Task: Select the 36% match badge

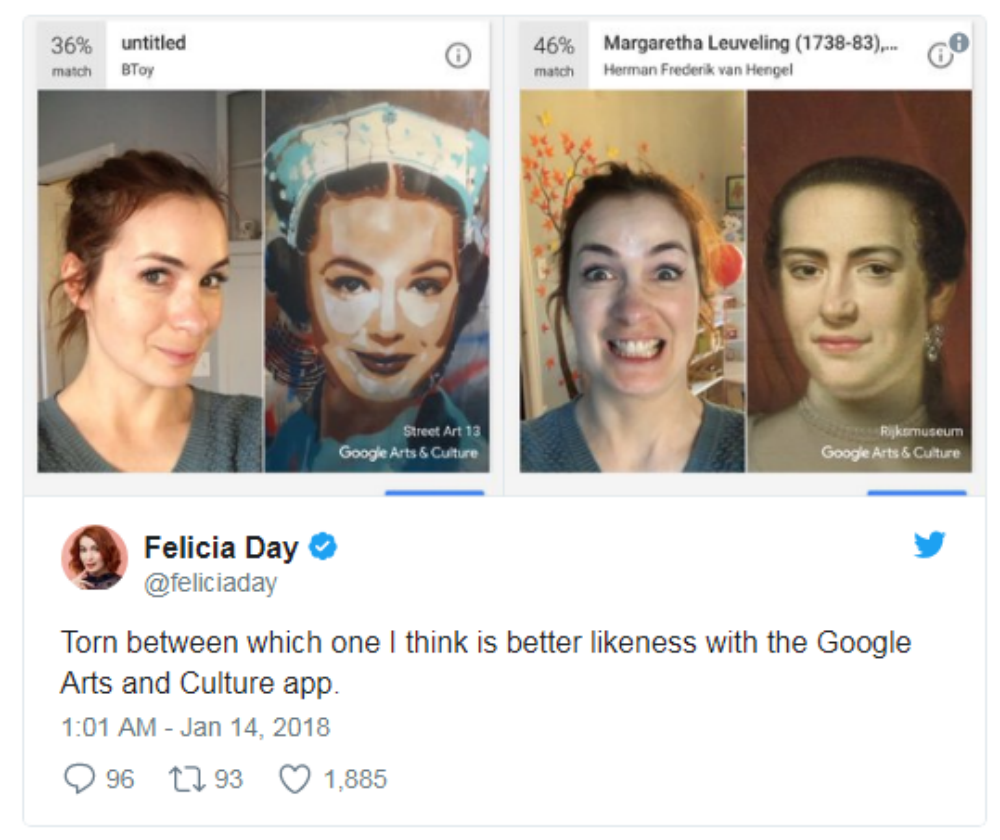Action: 71,56
